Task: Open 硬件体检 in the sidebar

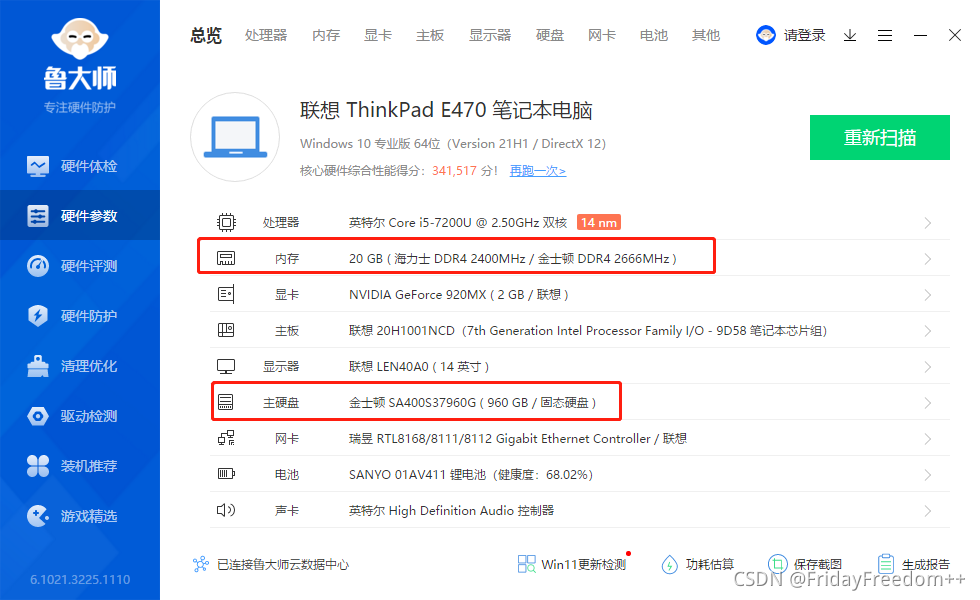Action: click(x=80, y=166)
